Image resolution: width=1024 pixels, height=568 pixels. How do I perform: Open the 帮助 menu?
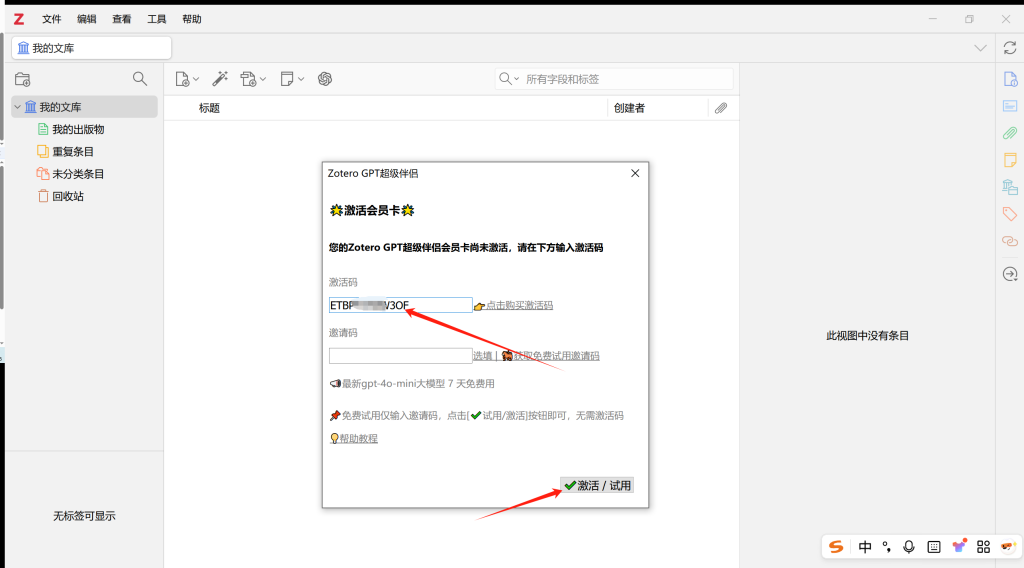192,19
